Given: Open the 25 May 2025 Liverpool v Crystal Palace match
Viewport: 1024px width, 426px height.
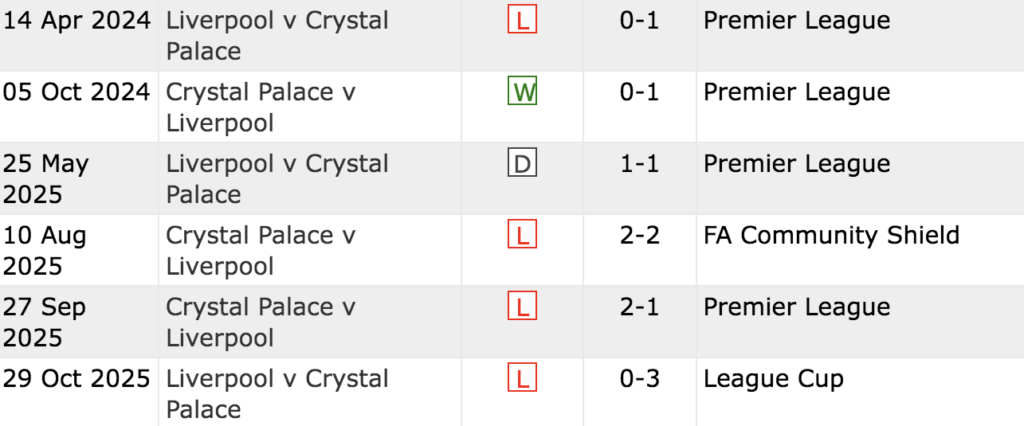Looking at the screenshot, I should coord(277,178).
